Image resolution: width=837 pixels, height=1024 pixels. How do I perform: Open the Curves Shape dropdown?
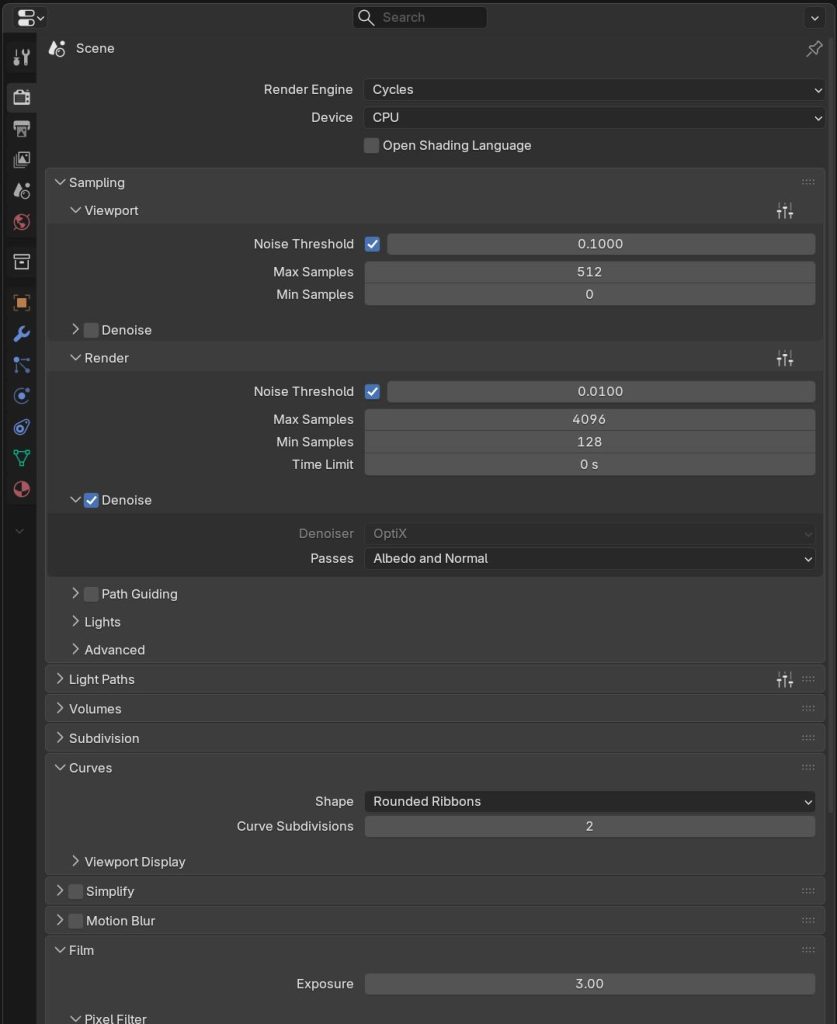pos(589,802)
